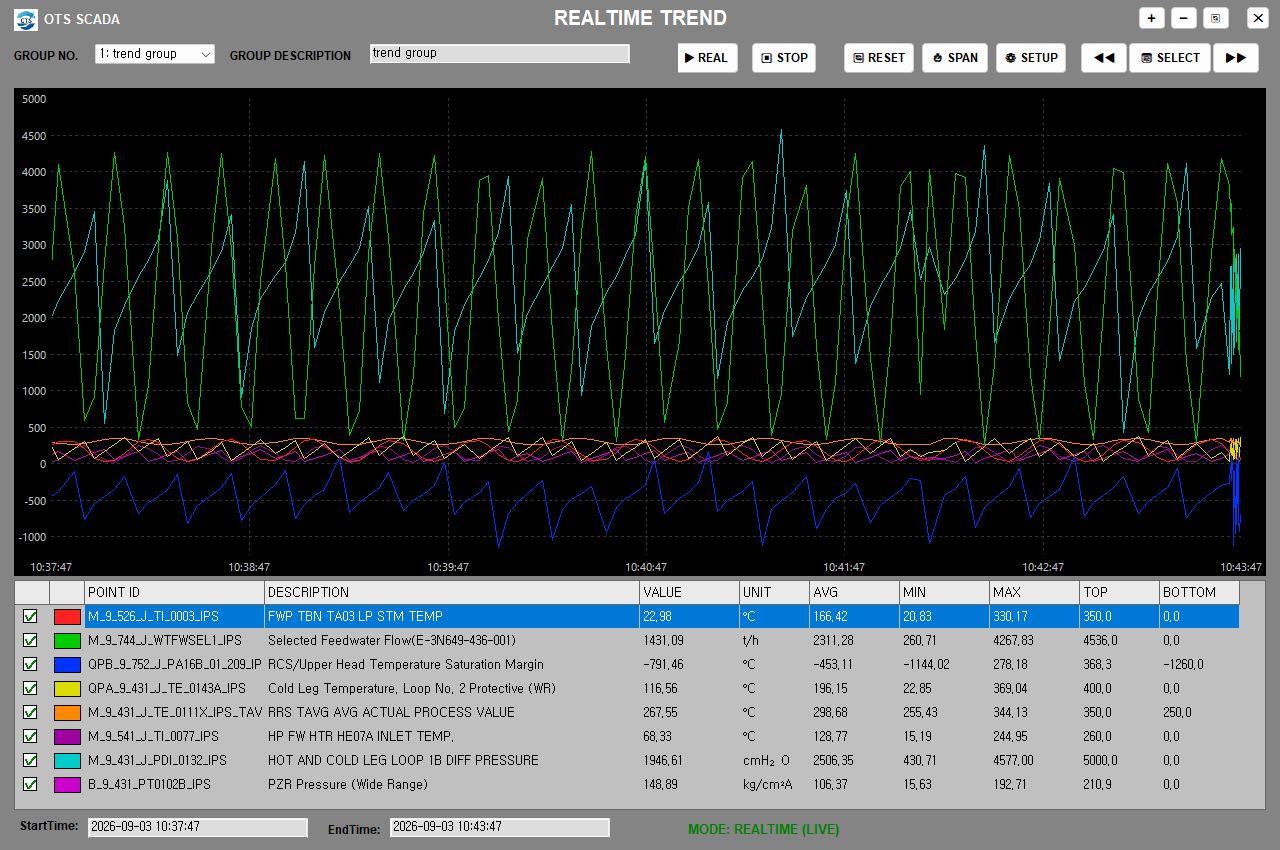Open the SELECT point dialog
The height and width of the screenshot is (850, 1280).
1170,58
